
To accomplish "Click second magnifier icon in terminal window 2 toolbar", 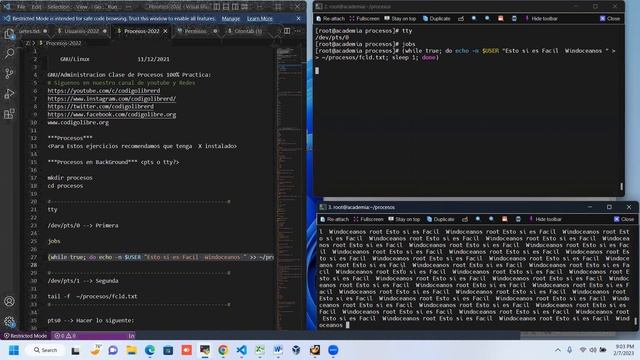I will tap(487, 19).
